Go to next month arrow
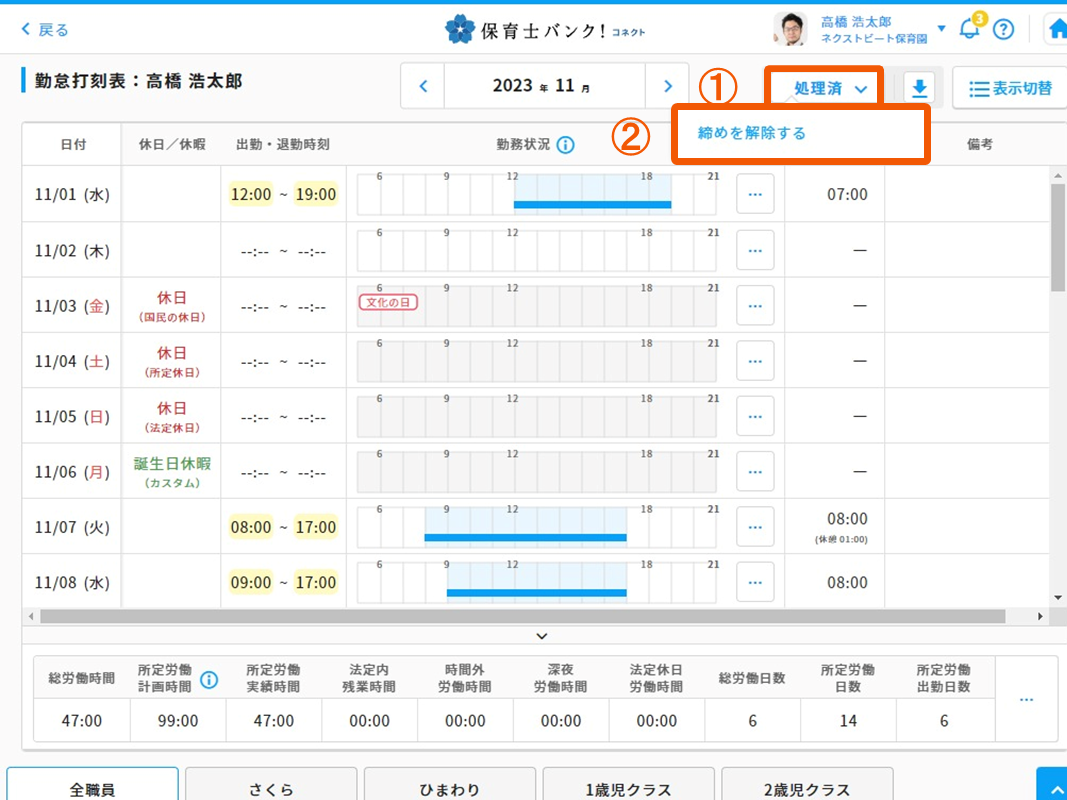Image resolution: width=1067 pixels, height=800 pixels. [x=666, y=86]
